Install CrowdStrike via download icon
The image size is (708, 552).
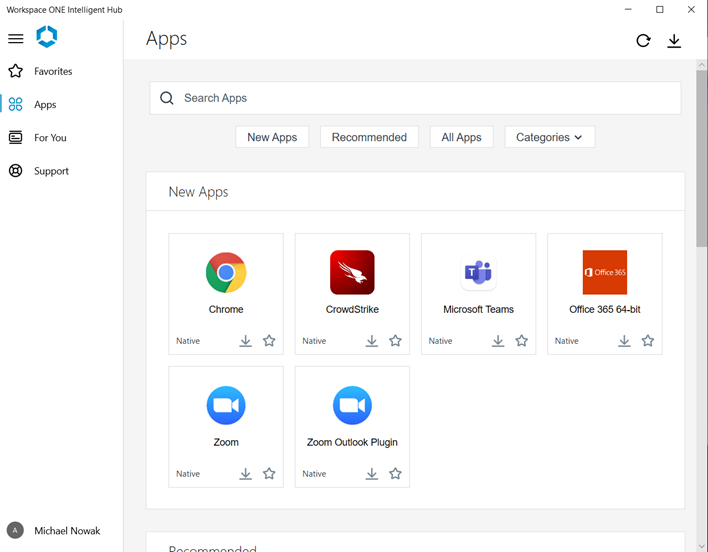(372, 341)
